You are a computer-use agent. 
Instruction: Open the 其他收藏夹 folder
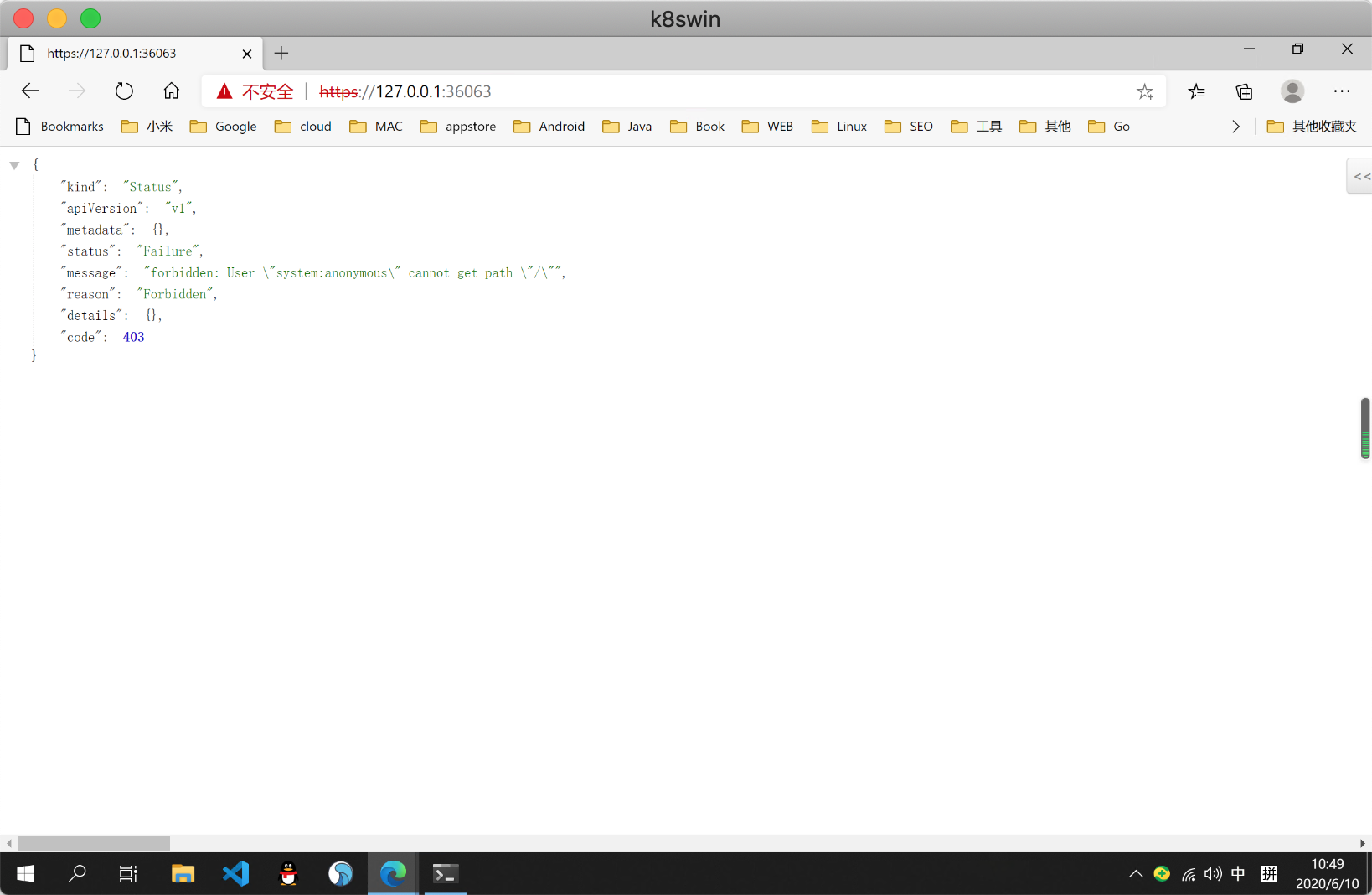click(1313, 127)
